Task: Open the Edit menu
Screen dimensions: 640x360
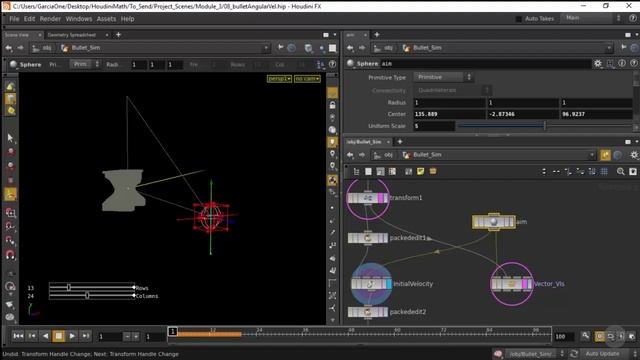Action: pos(29,19)
